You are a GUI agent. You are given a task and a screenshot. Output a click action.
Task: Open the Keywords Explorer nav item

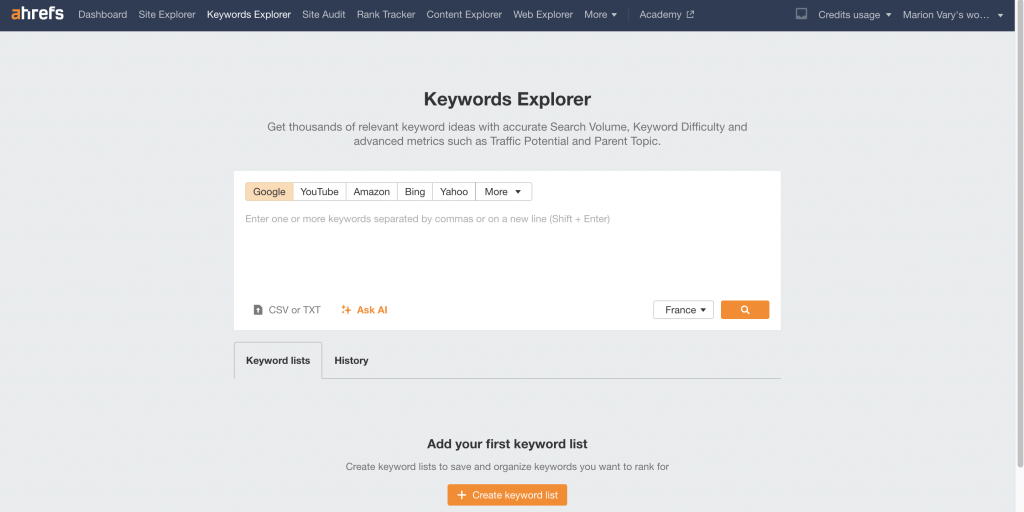[249, 14]
